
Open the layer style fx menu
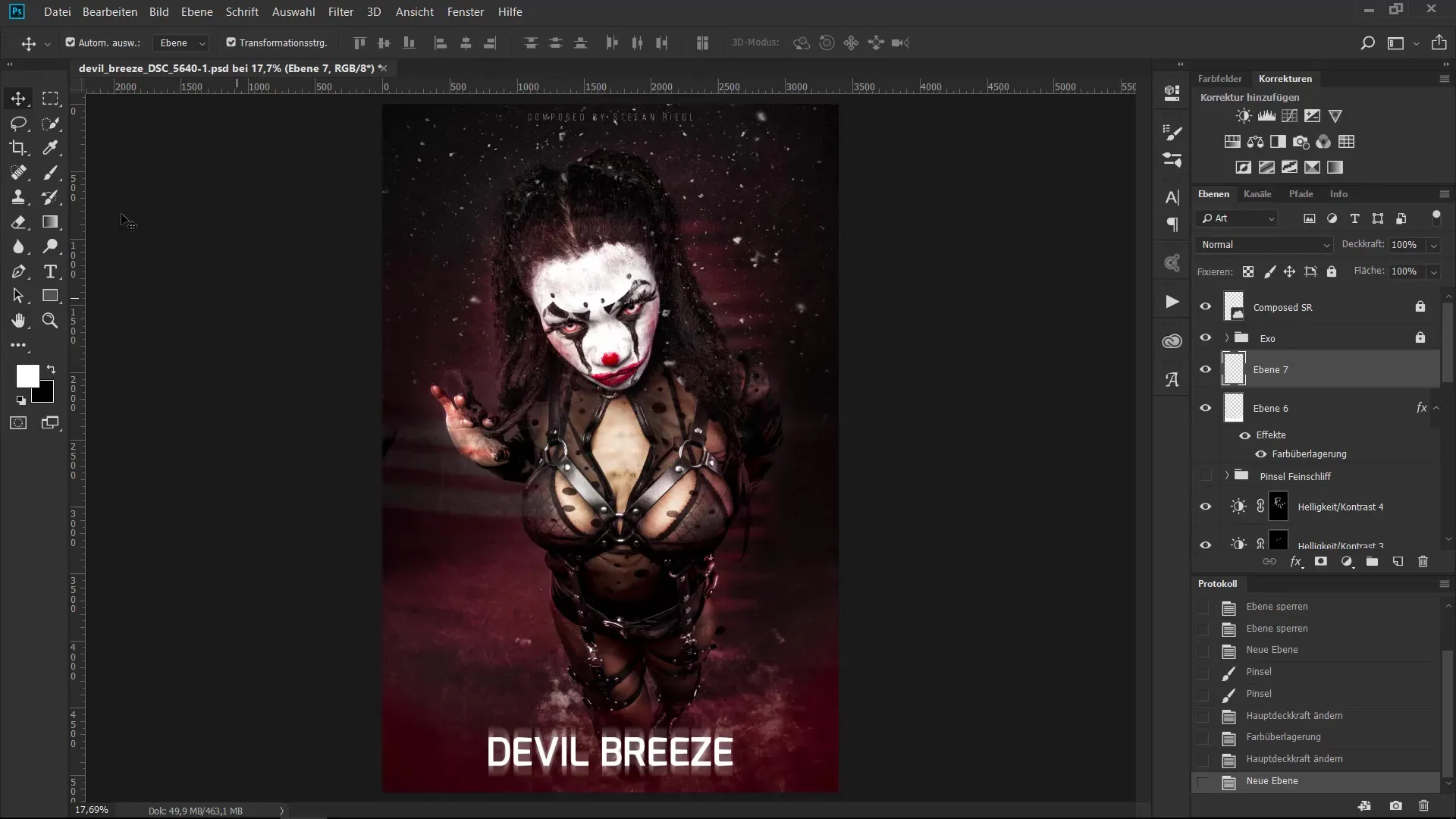pos(1296,562)
